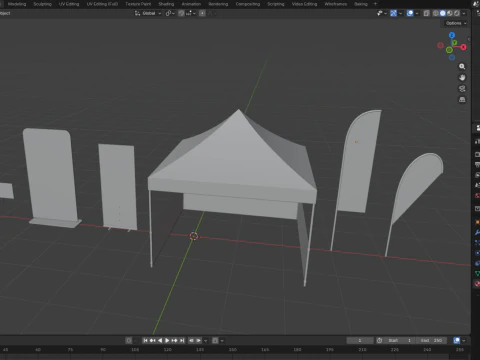Open the viewport shading options dropdown
Viewport: 480px width, 360px height.
464,13
